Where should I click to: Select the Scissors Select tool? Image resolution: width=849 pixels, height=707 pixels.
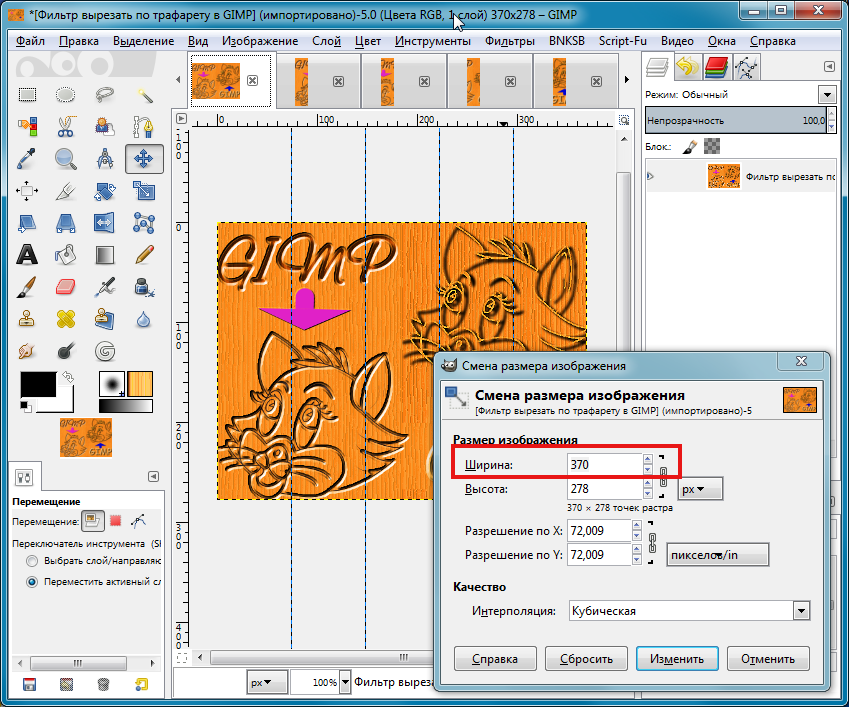point(66,127)
